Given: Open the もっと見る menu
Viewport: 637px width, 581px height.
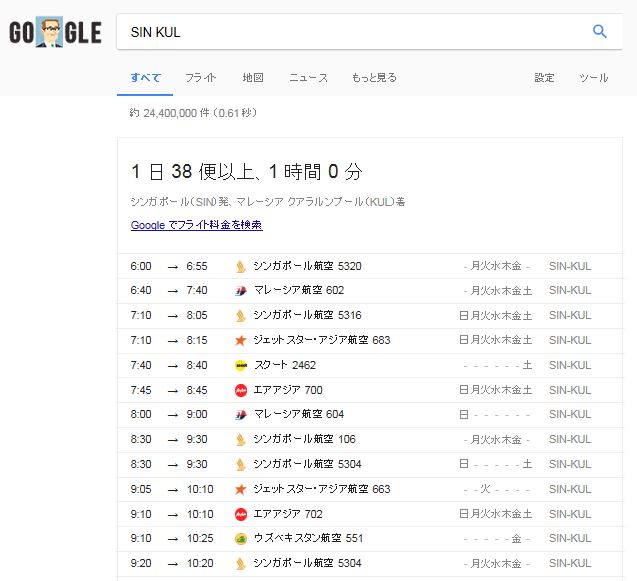Looking at the screenshot, I should pos(374,77).
